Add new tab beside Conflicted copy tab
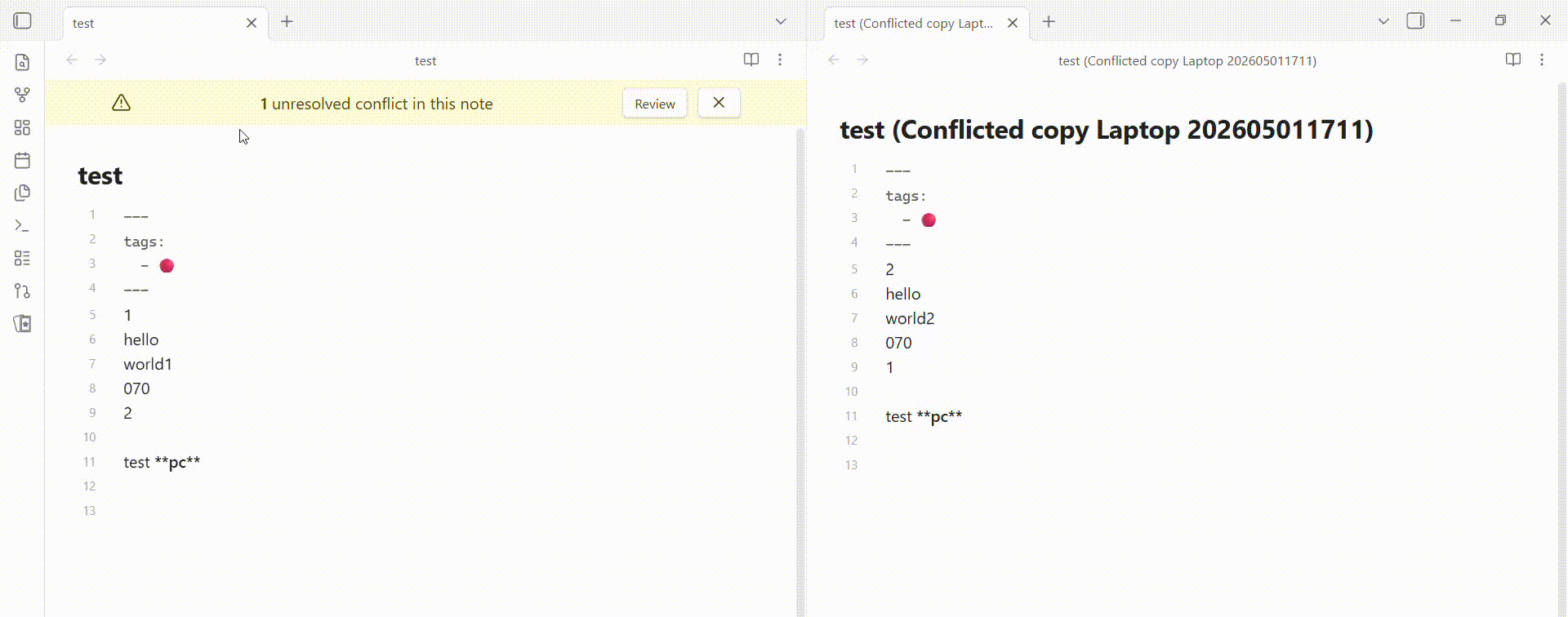Image resolution: width=1568 pixels, height=617 pixels. 1049,22
